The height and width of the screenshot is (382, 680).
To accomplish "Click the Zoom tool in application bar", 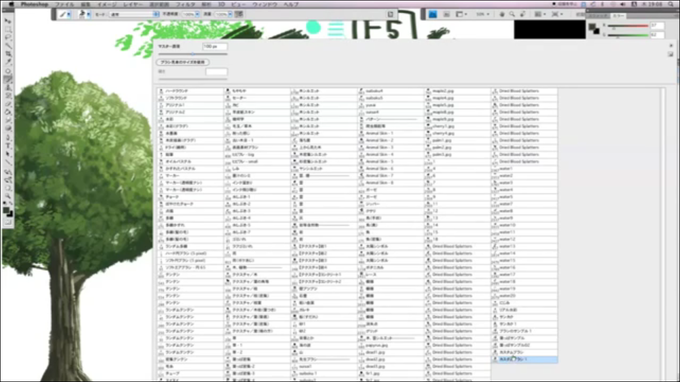I will pyautogui.click(x=512, y=14).
